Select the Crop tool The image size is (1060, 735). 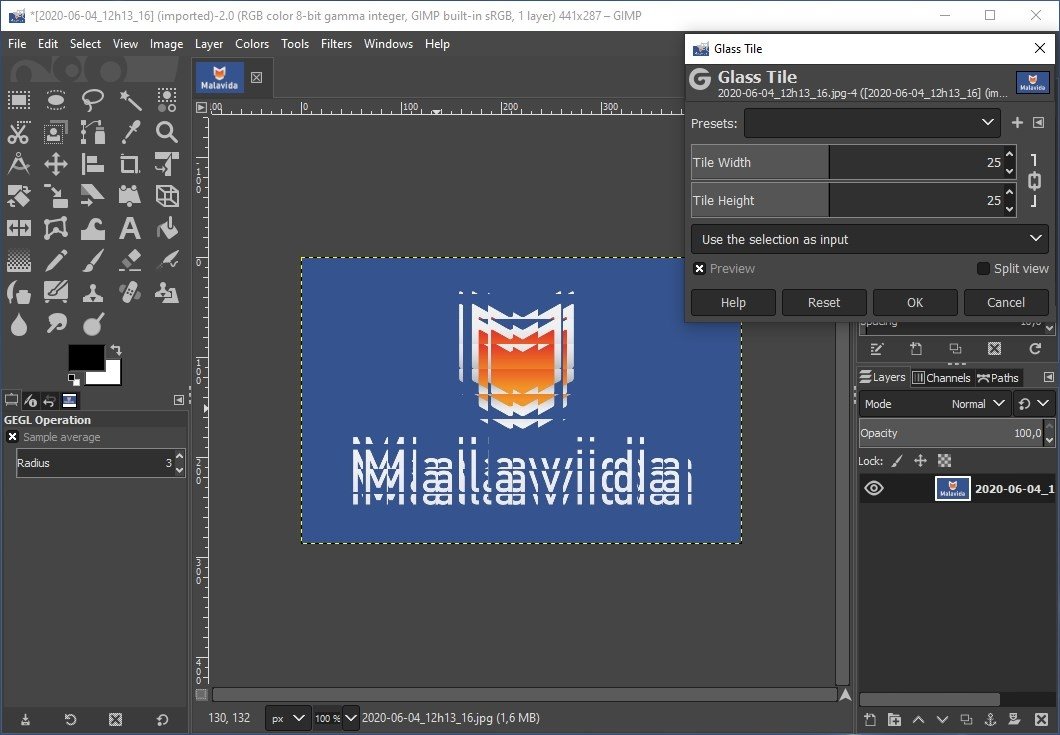pos(130,164)
